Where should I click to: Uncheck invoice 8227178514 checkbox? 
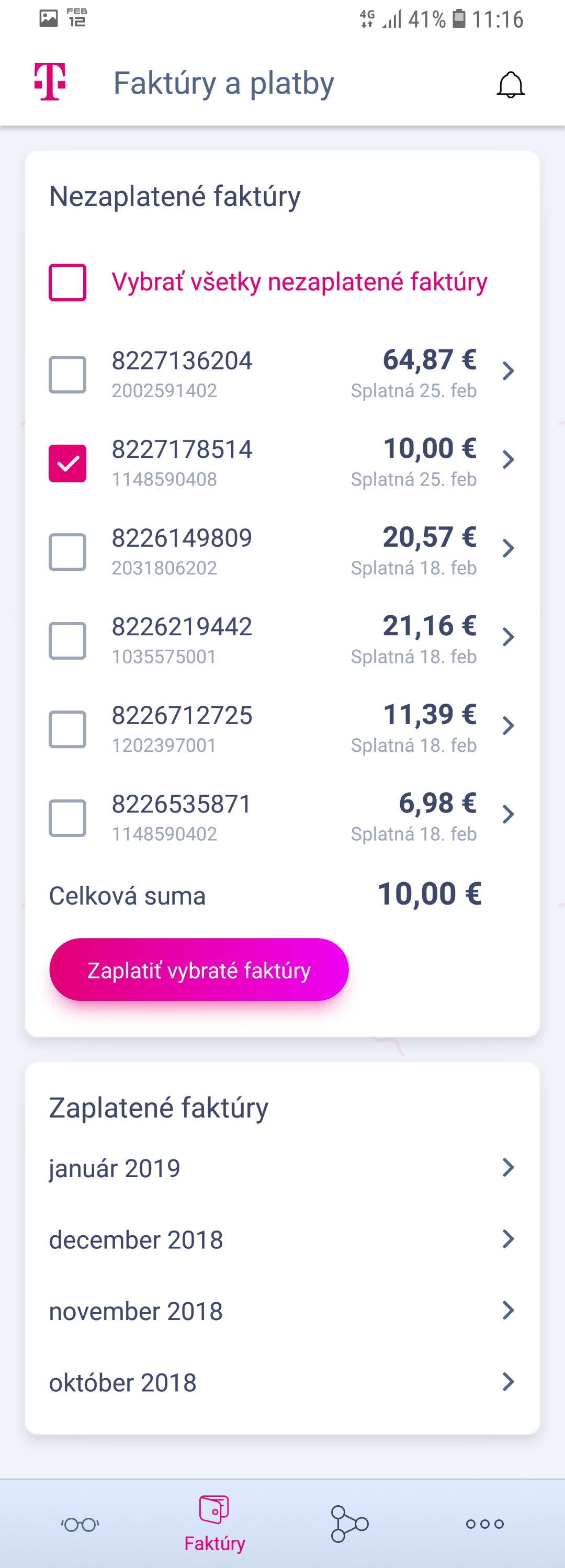coord(67,464)
